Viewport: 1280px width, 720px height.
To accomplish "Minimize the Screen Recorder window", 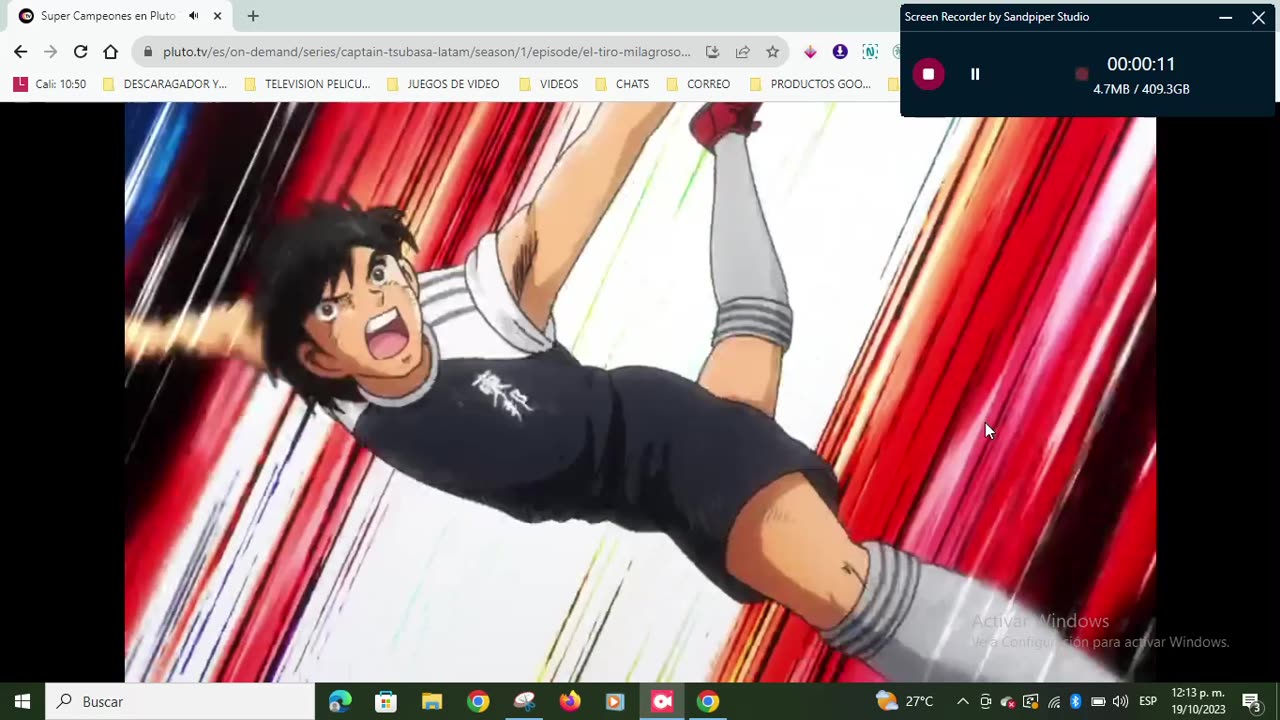I will click(1225, 17).
